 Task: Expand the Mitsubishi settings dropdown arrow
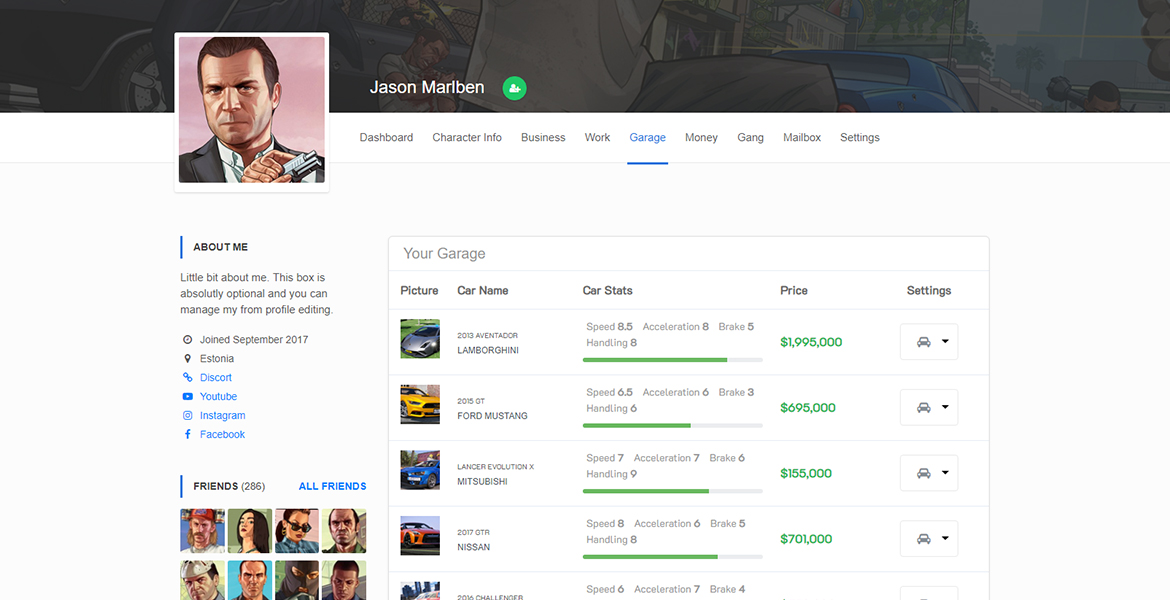coord(945,473)
